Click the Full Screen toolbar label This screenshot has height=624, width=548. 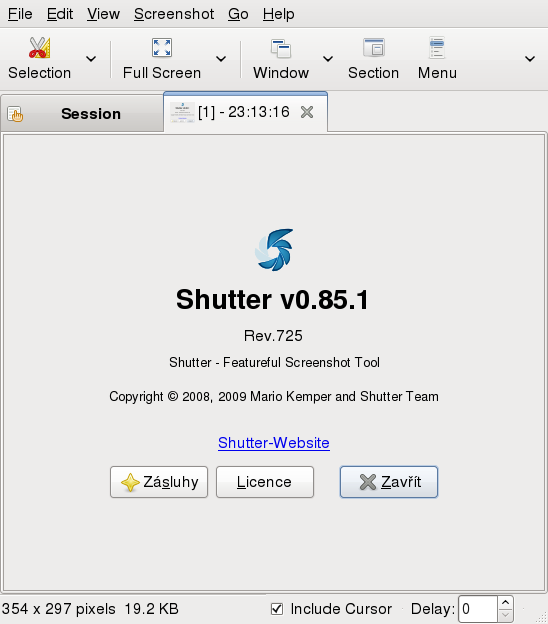tap(162, 73)
